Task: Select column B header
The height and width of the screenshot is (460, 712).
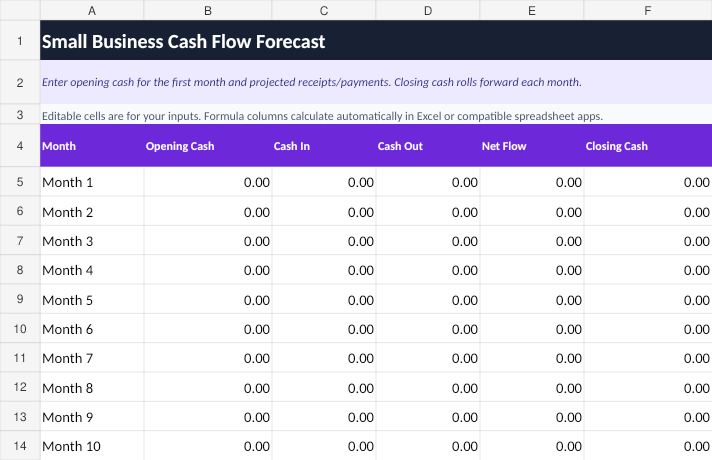Action: click(208, 10)
